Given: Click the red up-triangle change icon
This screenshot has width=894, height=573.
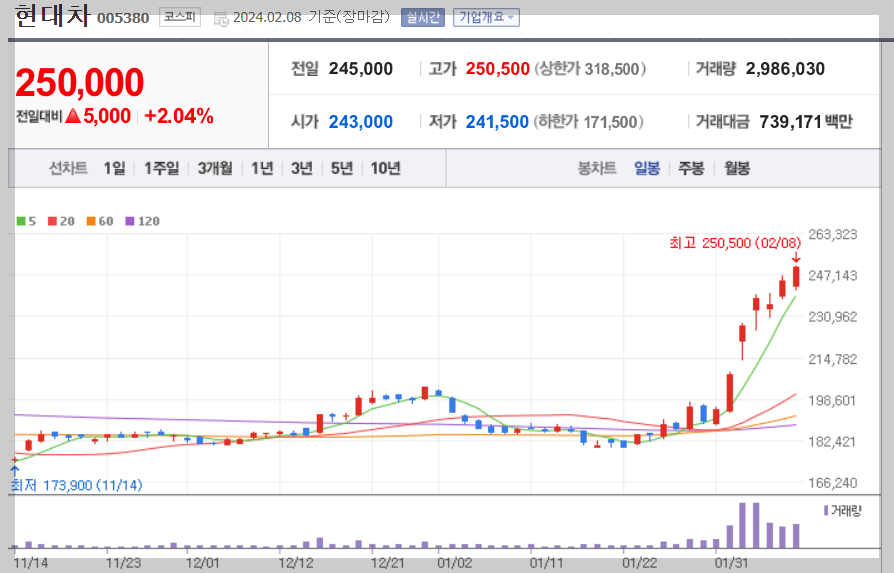Looking at the screenshot, I should [72, 116].
